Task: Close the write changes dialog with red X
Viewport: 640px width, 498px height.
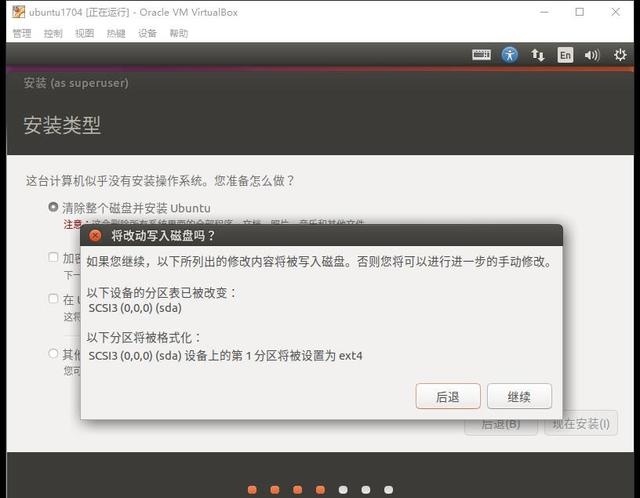Action: point(95,236)
